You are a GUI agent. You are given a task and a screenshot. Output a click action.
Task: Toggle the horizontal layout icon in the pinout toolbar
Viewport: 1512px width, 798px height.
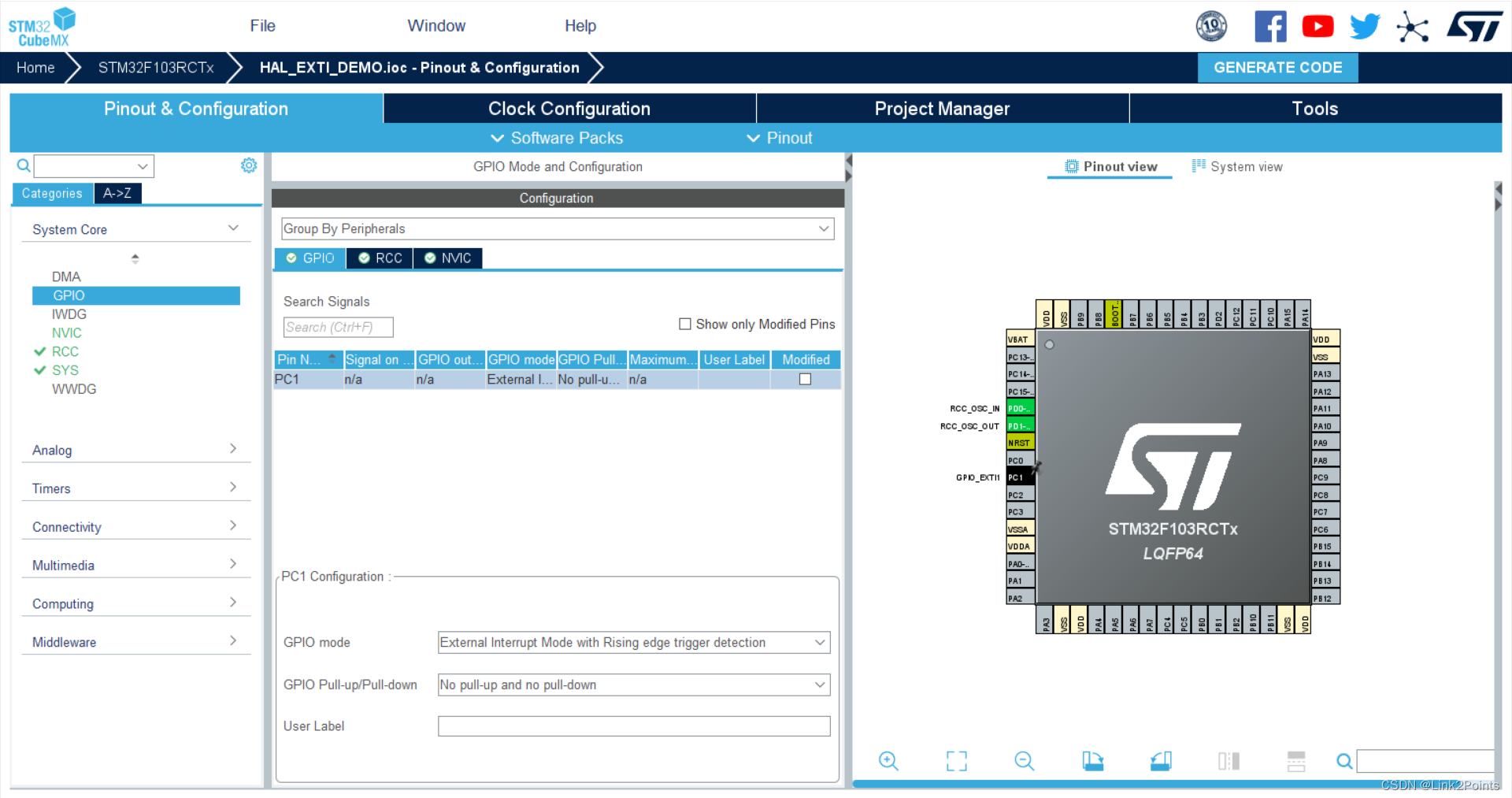click(1296, 760)
